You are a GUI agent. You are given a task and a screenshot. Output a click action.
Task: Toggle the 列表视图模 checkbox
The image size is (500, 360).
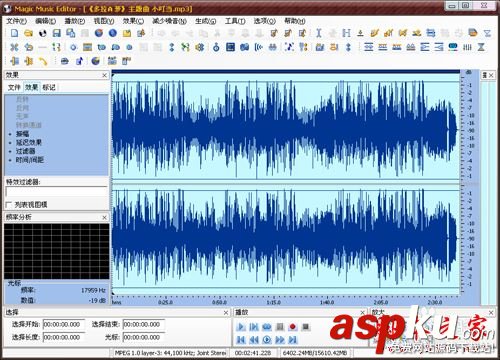[x=9, y=204]
